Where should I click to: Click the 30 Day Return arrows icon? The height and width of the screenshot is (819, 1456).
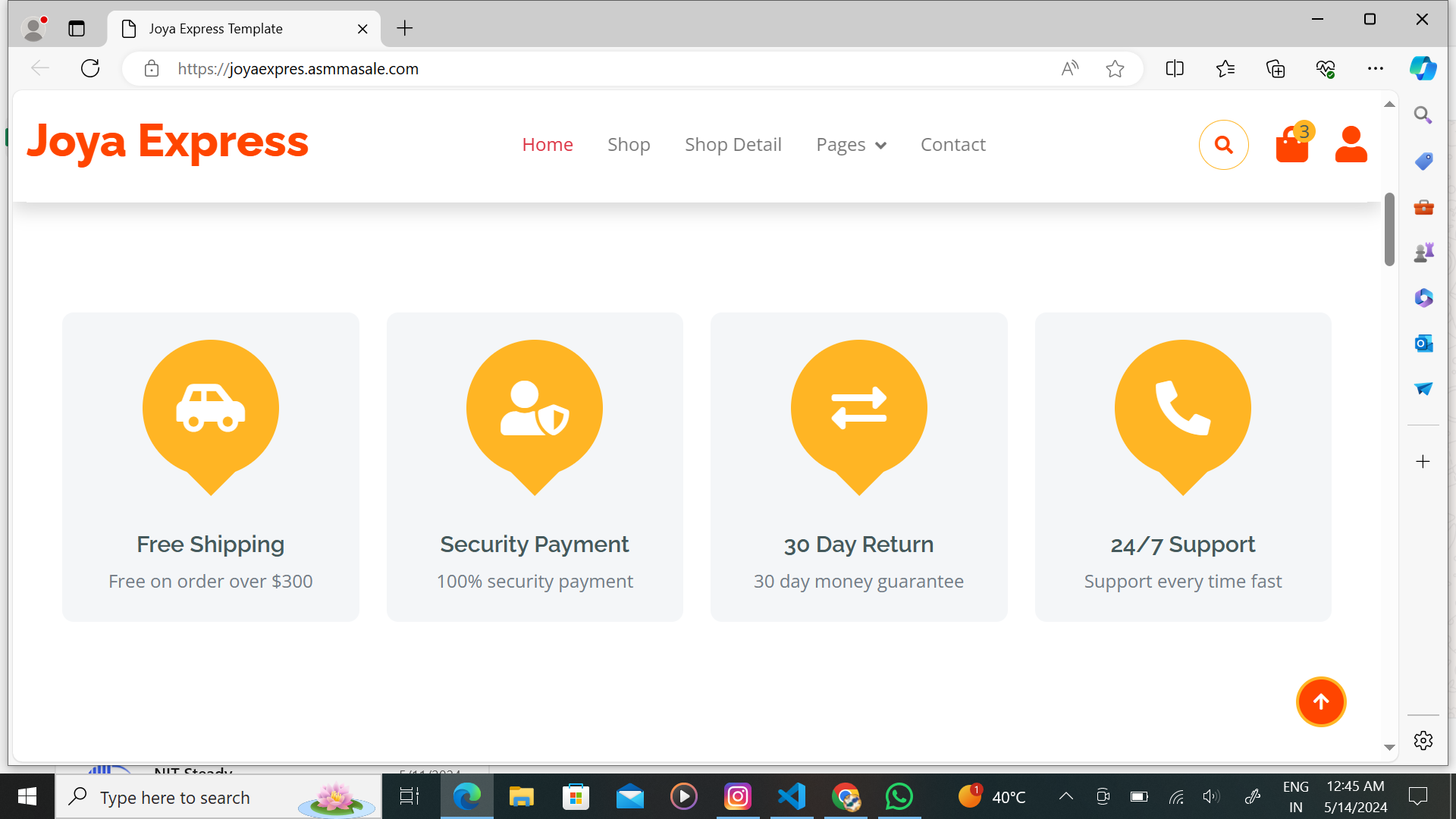click(858, 409)
